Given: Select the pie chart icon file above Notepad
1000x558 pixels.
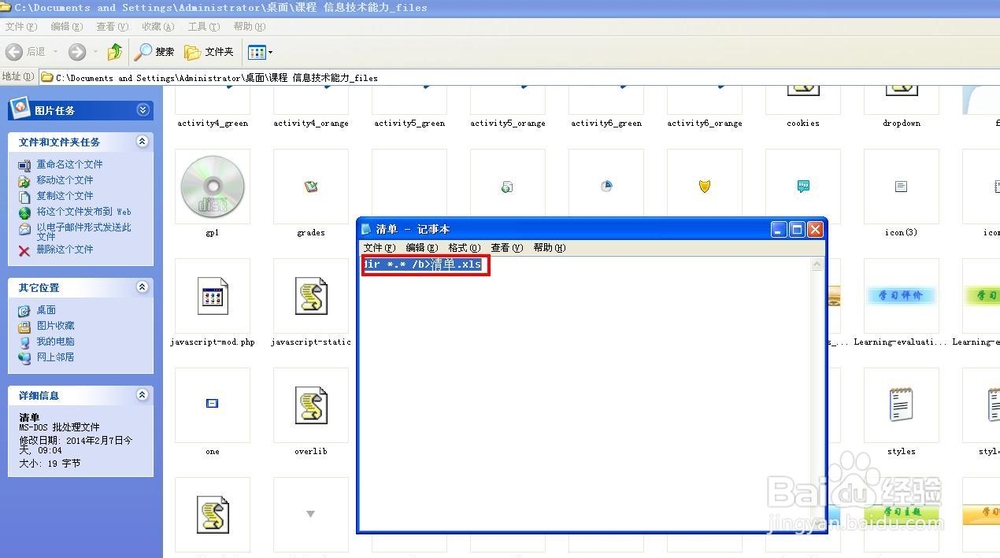Looking at the screenshot, I should click(x=607, y=186).
